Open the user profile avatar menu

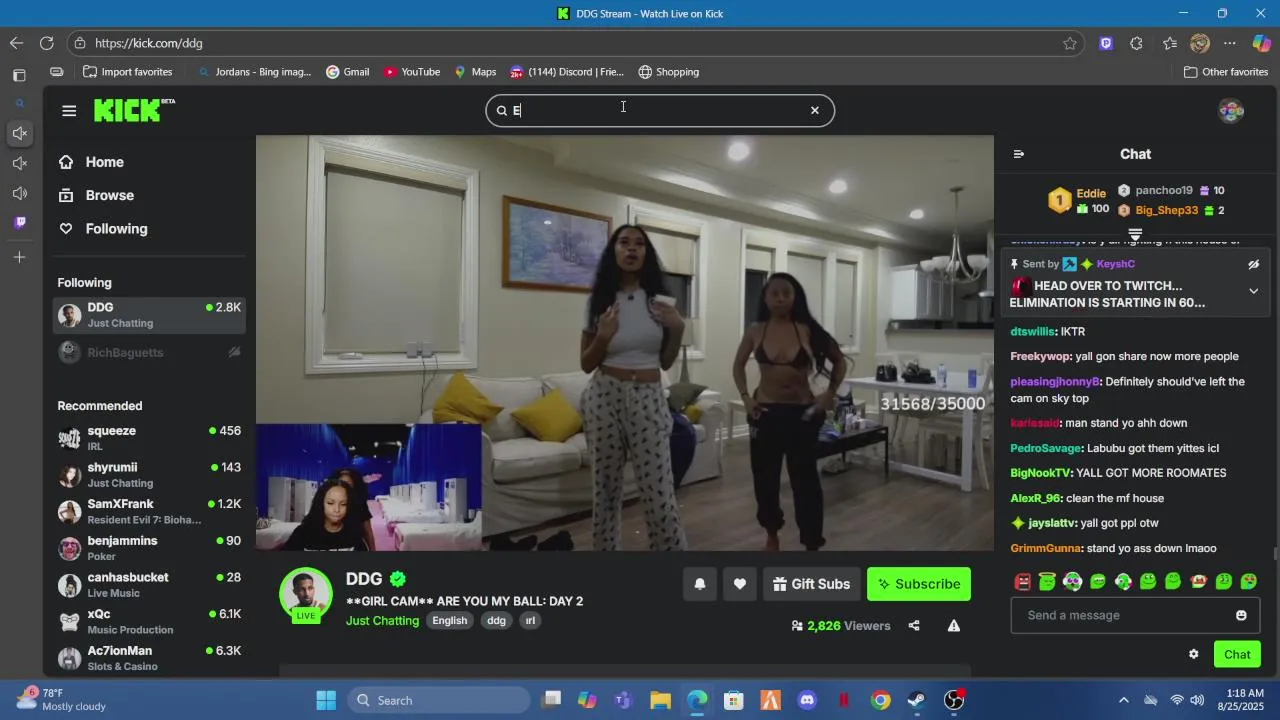click(1231, 111)
